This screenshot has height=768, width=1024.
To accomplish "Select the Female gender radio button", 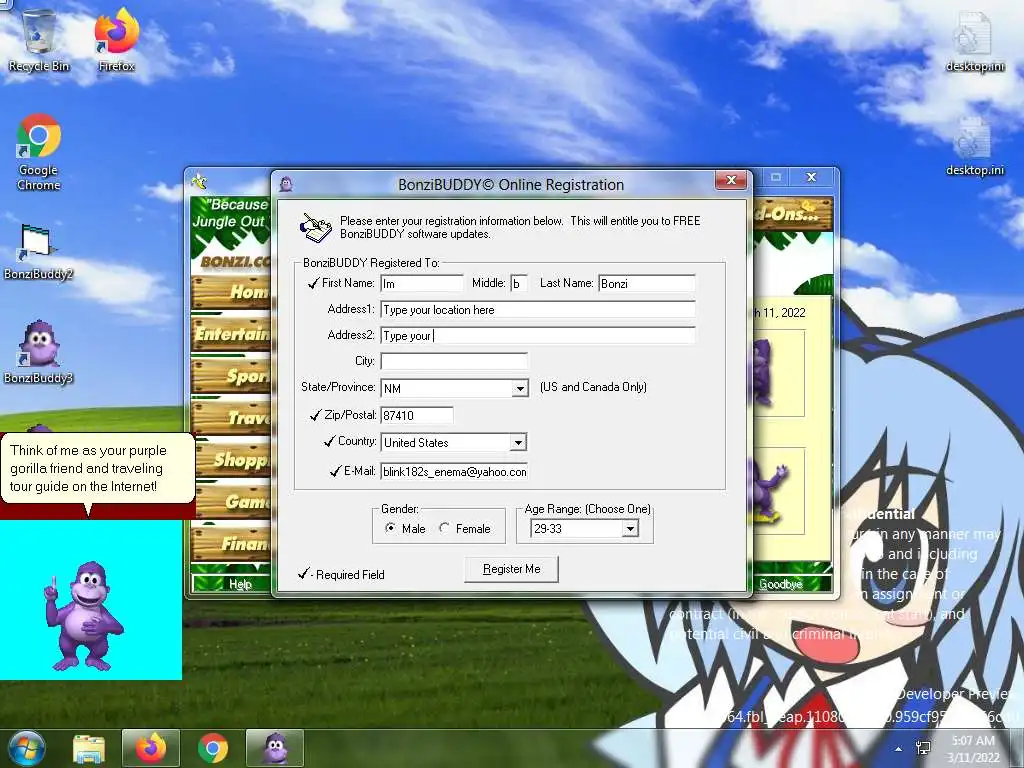I will tap(444, 528).
